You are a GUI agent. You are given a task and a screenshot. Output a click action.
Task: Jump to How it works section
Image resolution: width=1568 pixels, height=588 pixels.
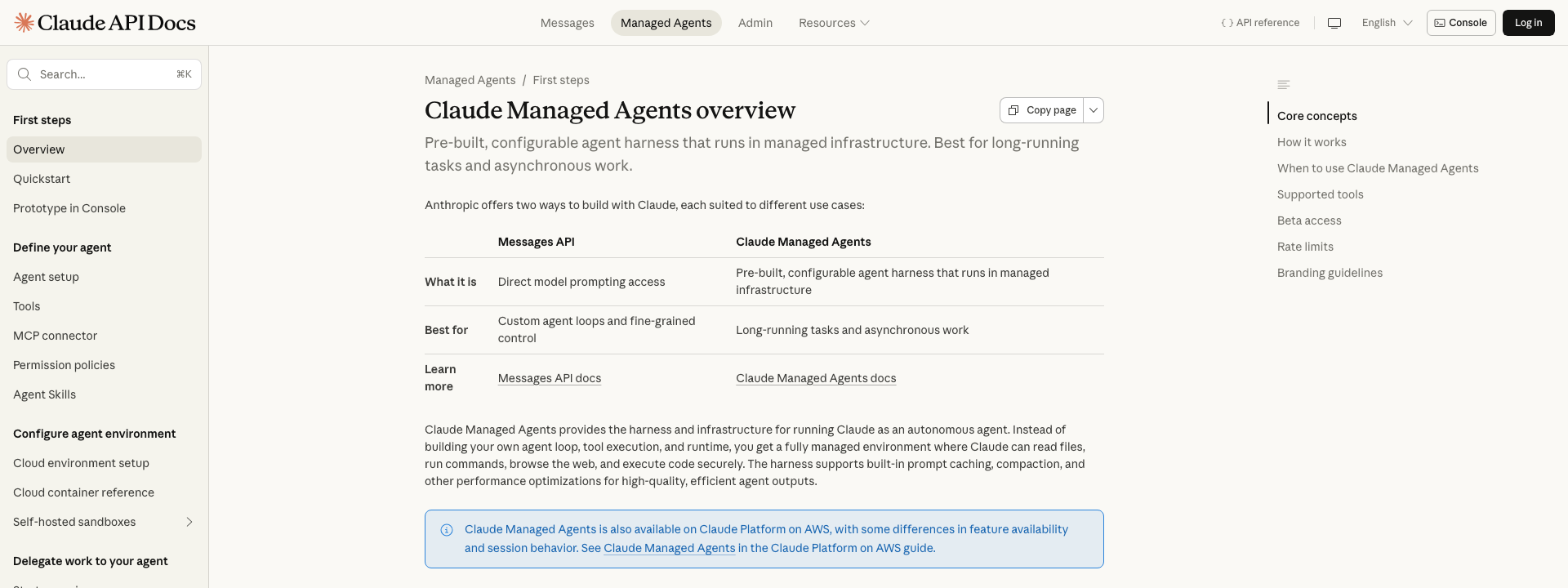[x=1312, y=142]
